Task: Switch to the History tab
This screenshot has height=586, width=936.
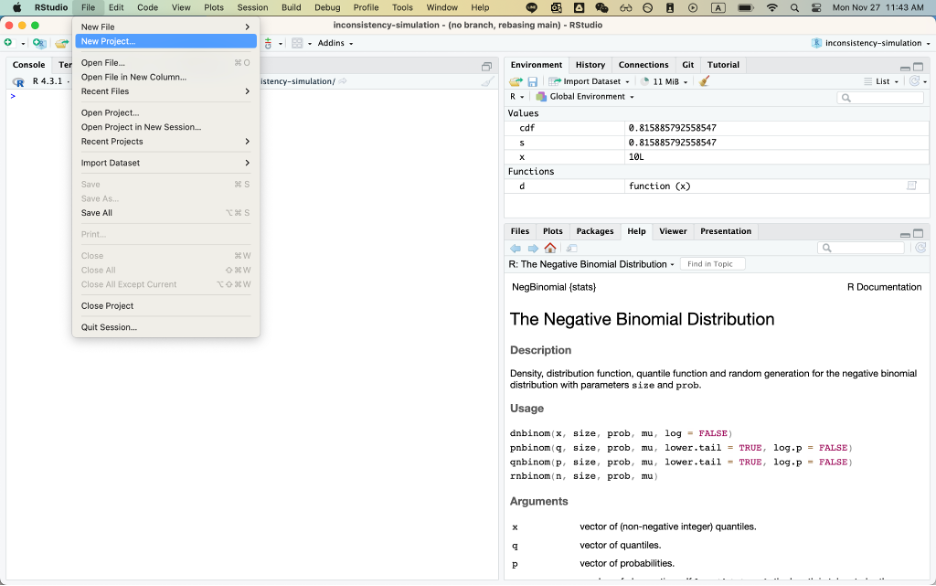Action: [x=590, y=65]
